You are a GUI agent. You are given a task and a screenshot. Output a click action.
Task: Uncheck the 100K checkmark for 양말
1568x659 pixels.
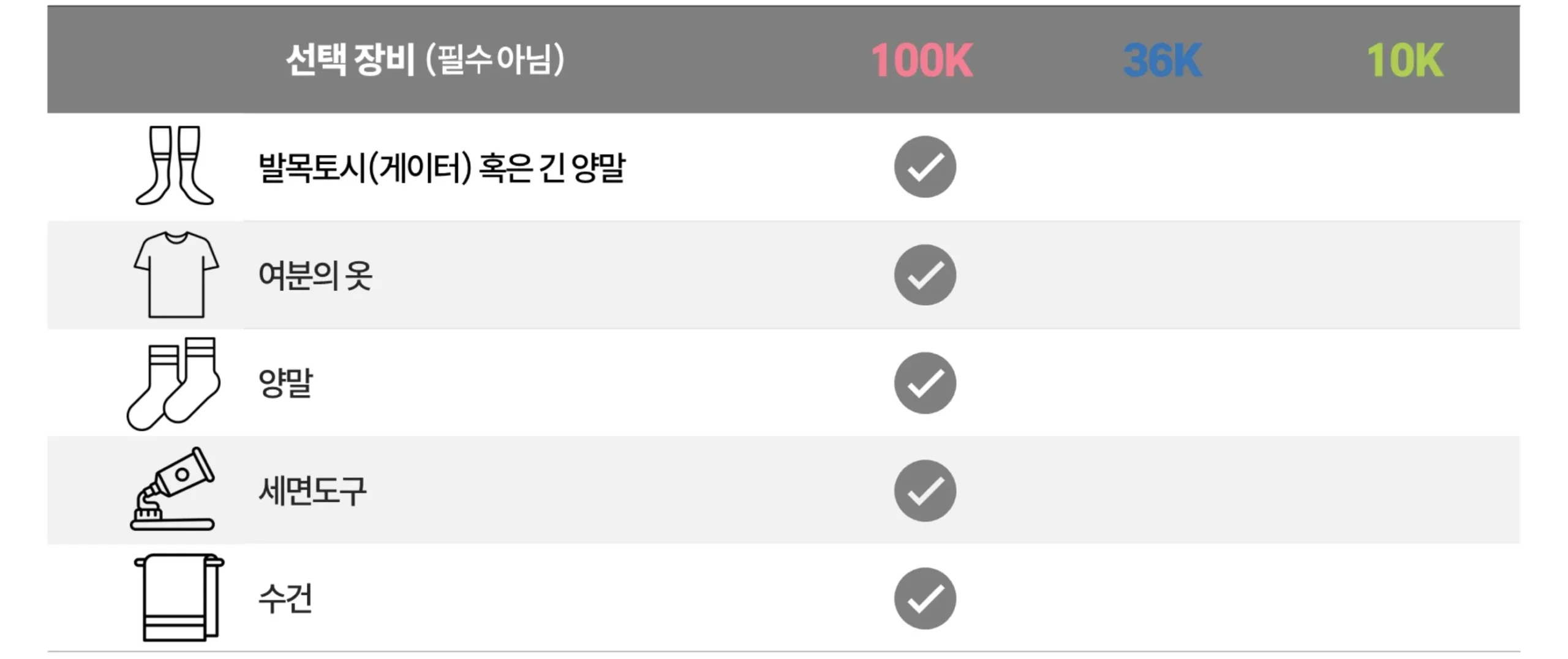pos(924,383)
